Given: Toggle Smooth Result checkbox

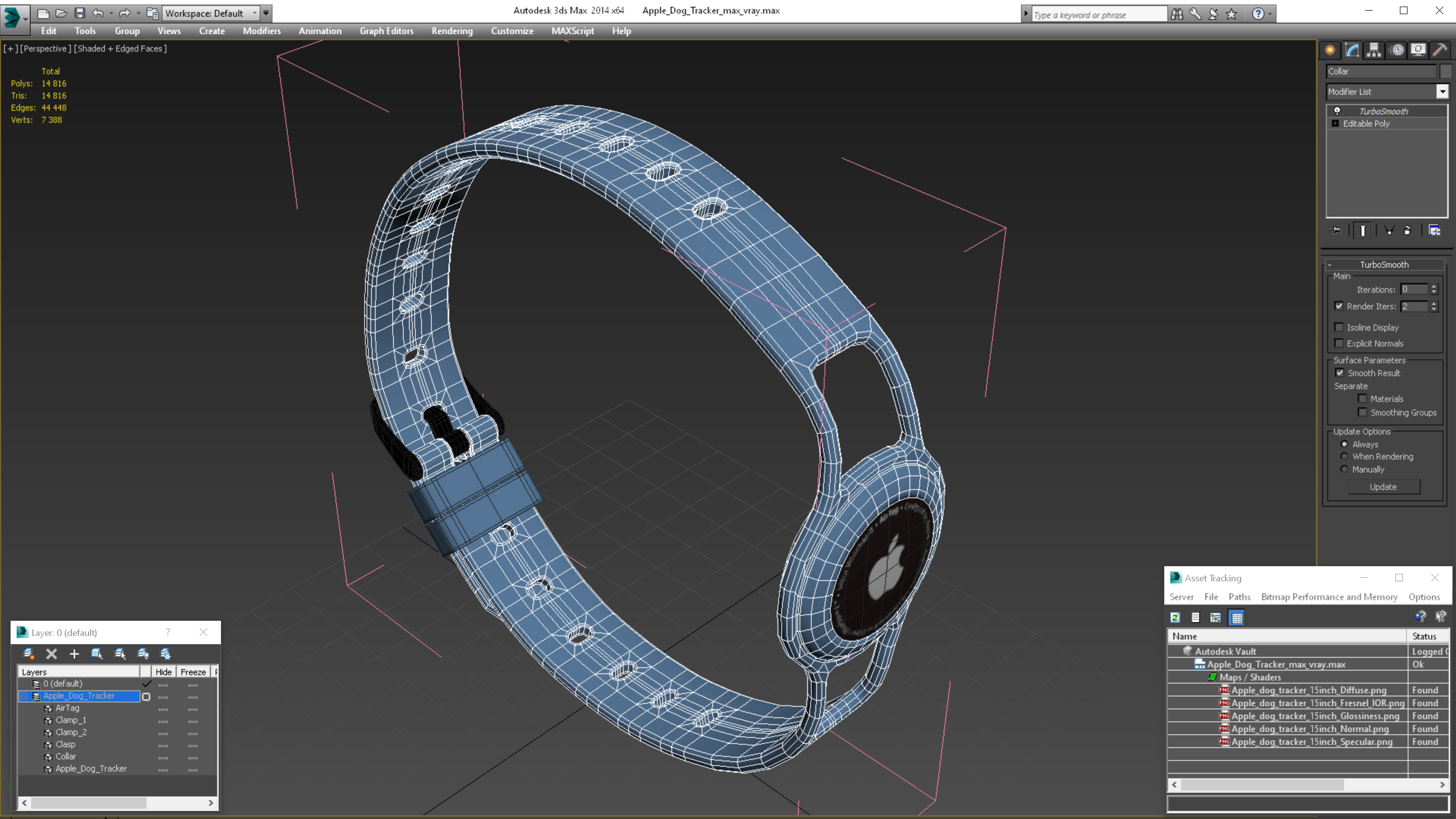Looking at the screenshot, I should [x=1340, y=373].
